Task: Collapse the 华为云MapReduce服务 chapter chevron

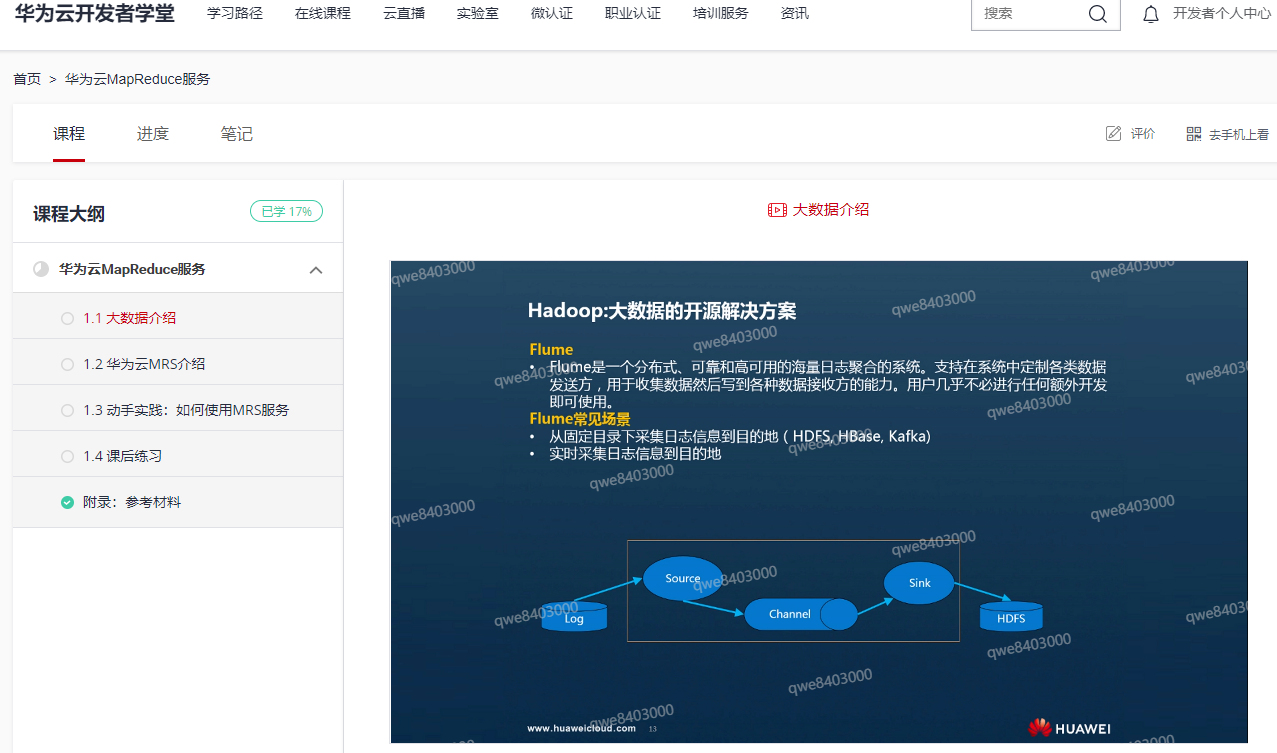Action: click(316, 270)
